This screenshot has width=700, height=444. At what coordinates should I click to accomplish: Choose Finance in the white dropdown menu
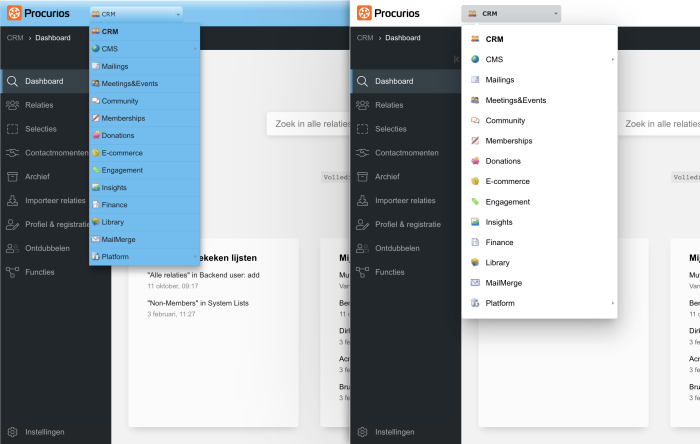point(539,242)
